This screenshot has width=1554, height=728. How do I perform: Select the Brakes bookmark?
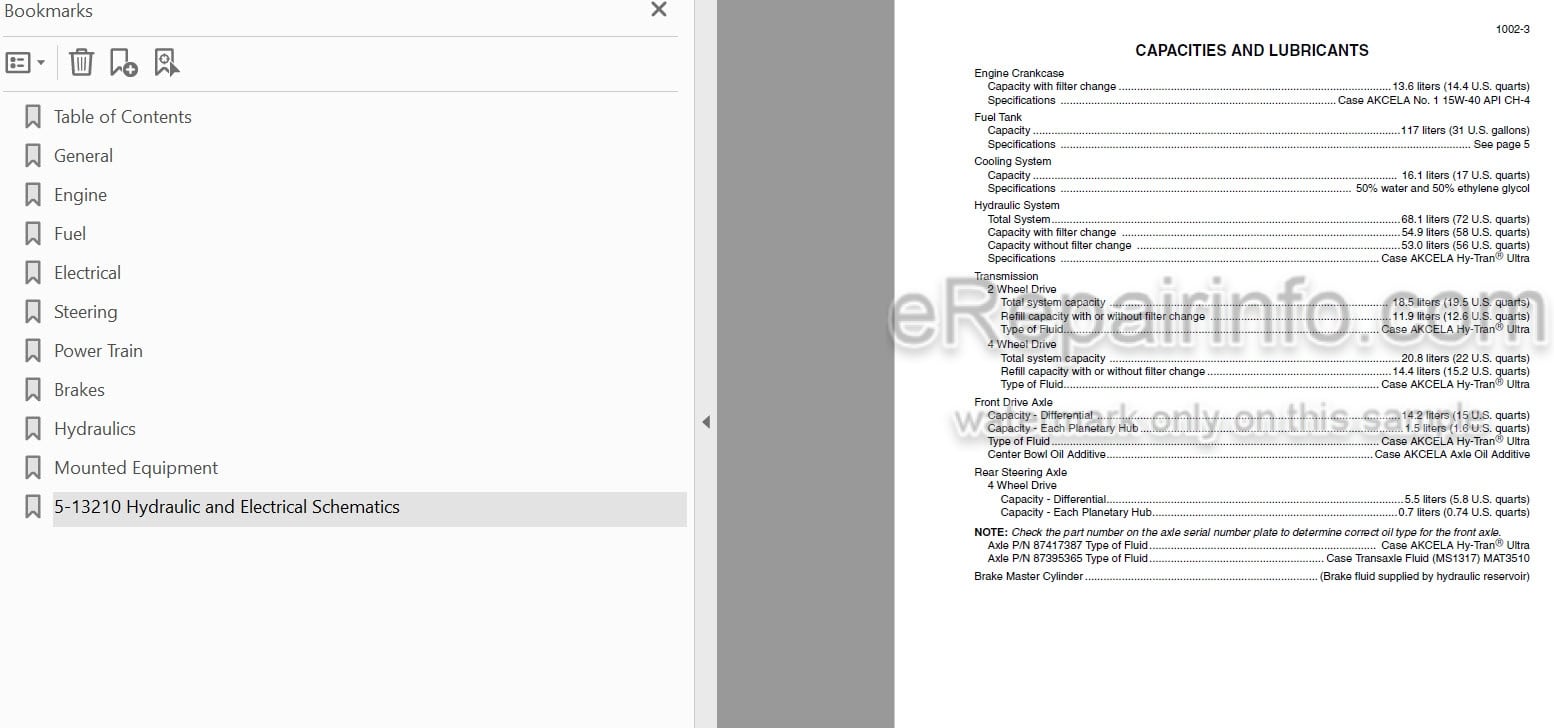coord(79,390)
